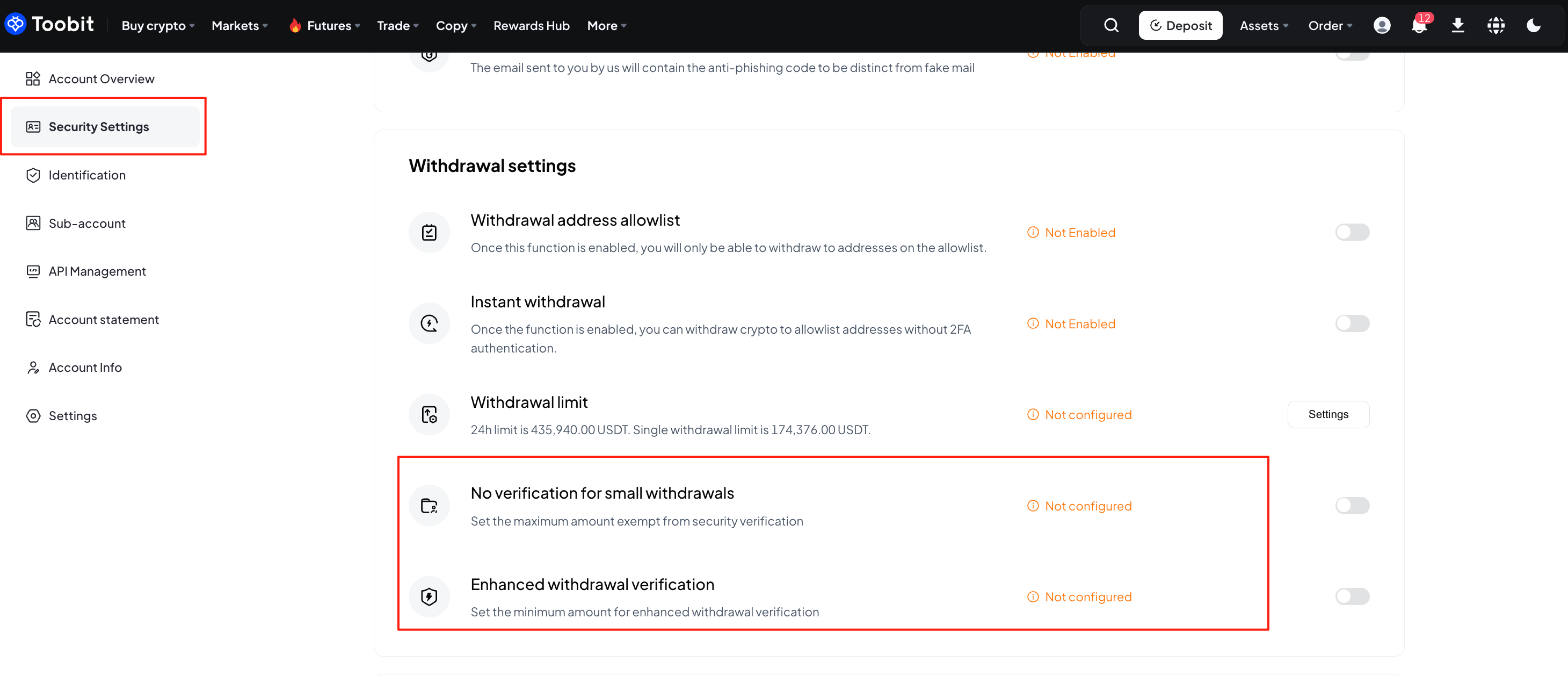
Task: Enable Withdrawal address allowlist toggle
Action: (x=1352, y=233)
